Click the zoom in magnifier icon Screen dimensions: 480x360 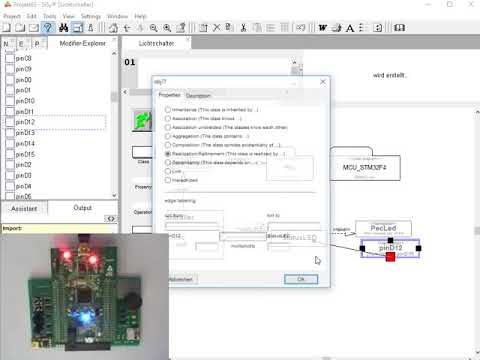[167, 28]
